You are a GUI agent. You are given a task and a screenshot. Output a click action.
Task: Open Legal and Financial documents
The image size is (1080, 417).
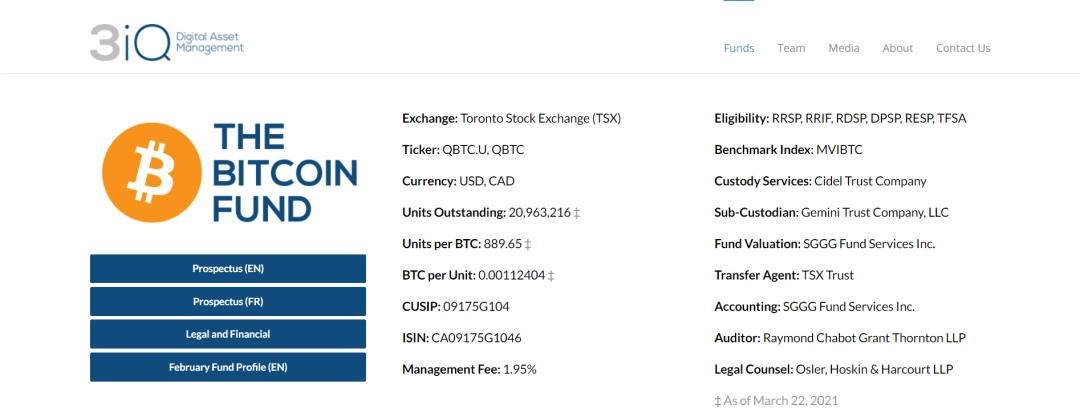(x=228, y=334)
